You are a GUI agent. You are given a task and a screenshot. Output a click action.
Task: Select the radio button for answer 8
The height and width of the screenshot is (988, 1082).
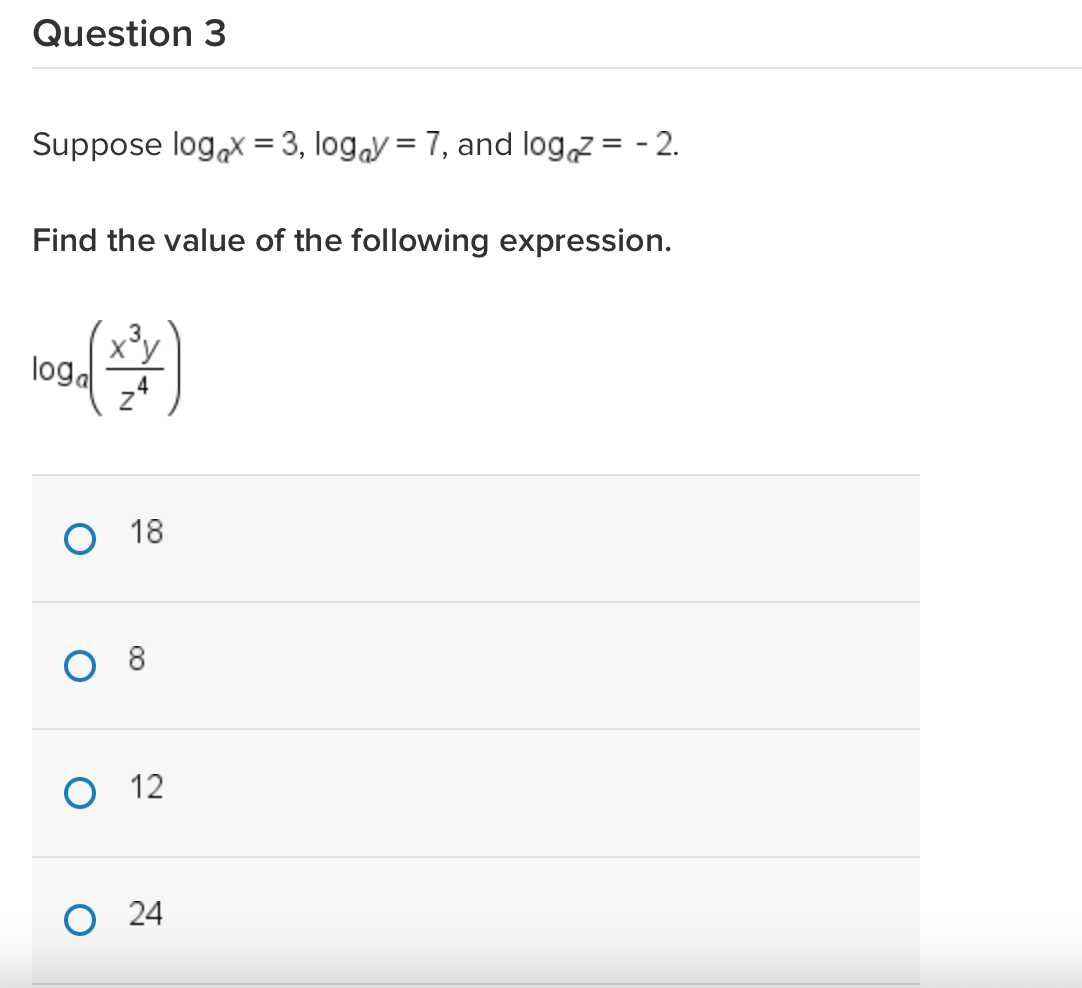[x=80, y=665]
